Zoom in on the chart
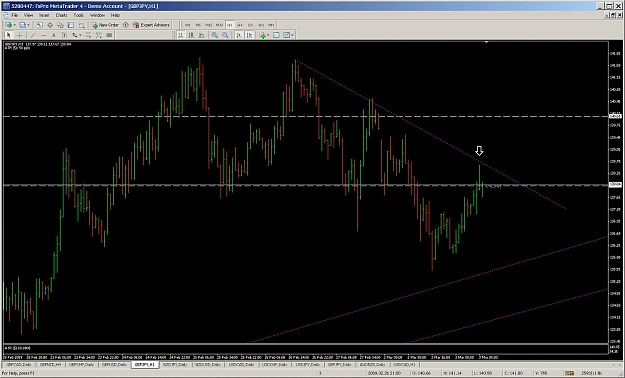The image size is (625, 378). pyautogui.click(x=214, y=35)
